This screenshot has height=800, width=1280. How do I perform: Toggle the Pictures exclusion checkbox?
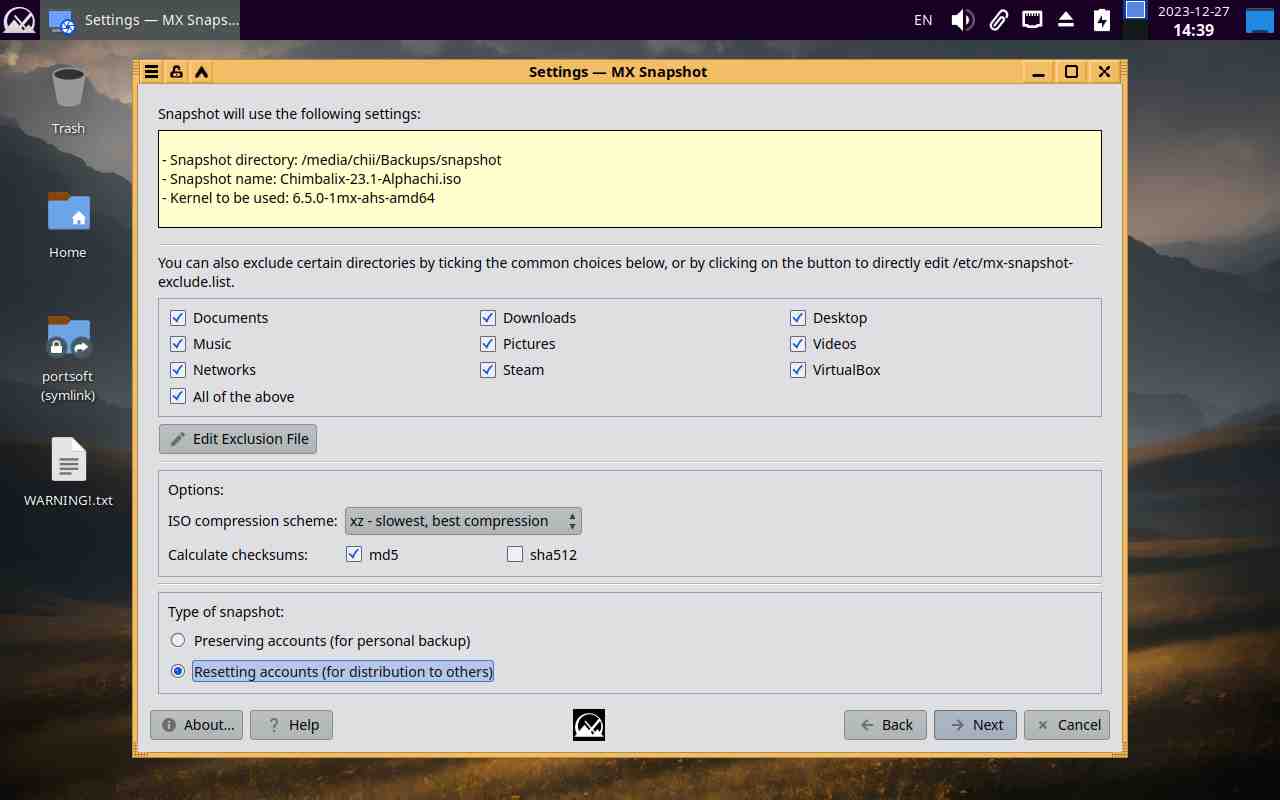click(x=488, y=344)
